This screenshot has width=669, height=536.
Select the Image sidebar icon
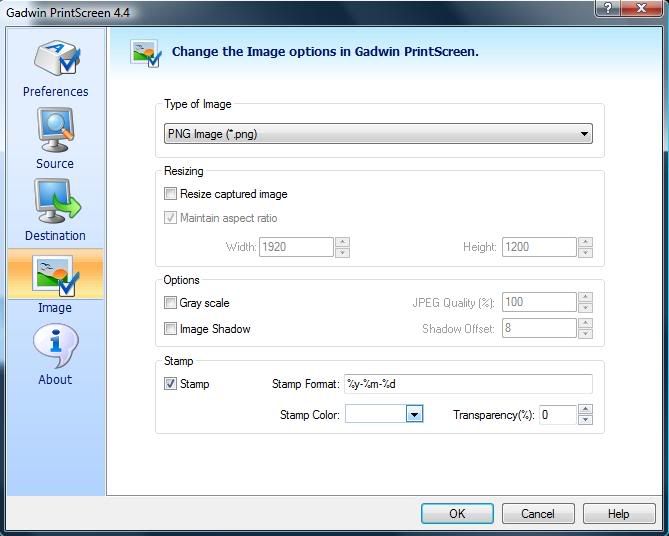pos(55,274)
